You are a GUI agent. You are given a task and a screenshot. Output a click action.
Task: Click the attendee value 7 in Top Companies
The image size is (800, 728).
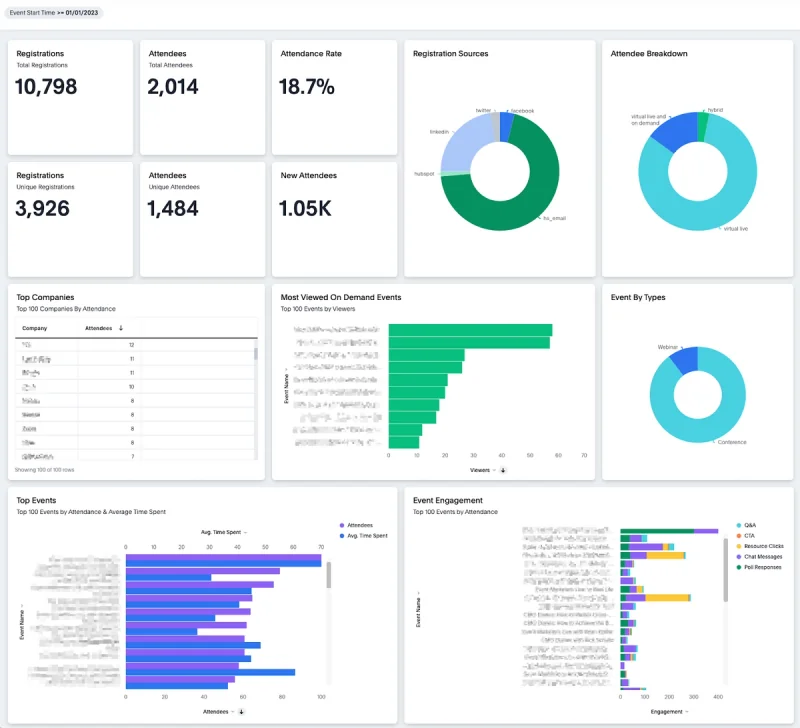tap(133, 456)
